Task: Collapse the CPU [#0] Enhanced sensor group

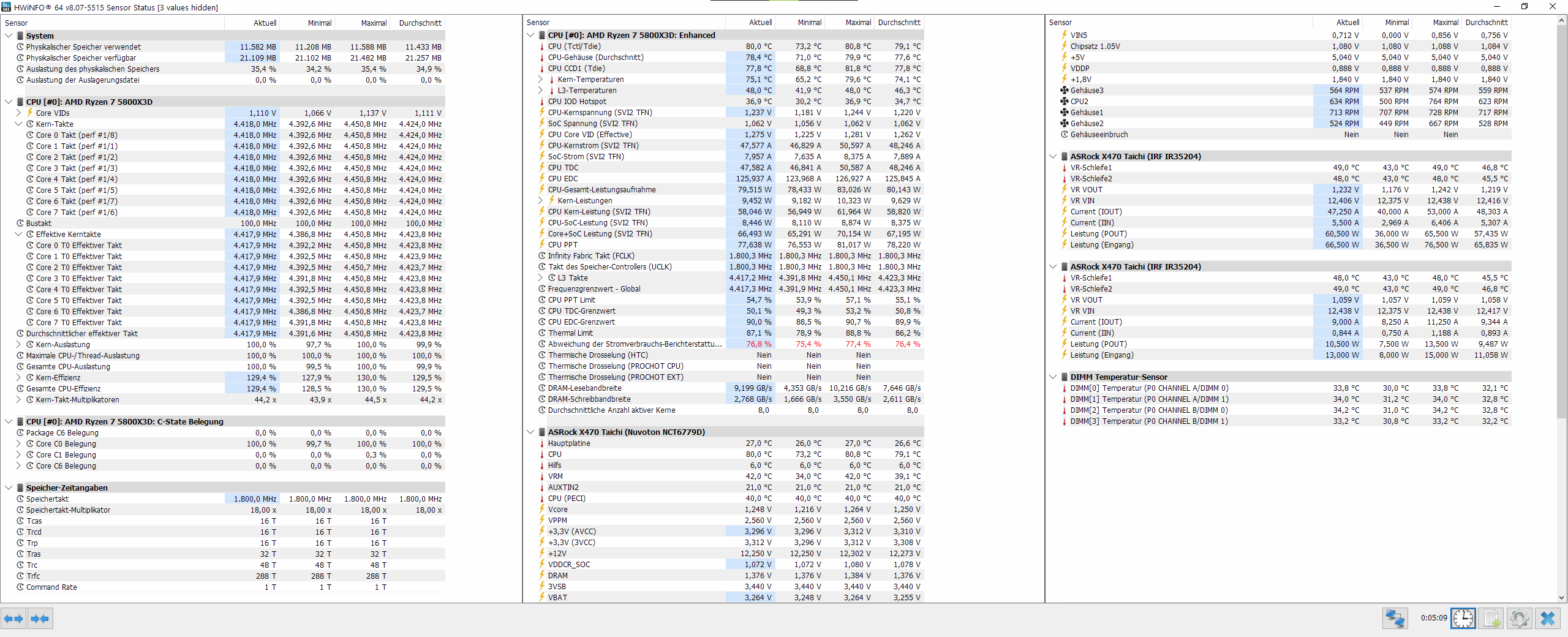Action: point(530,36)
